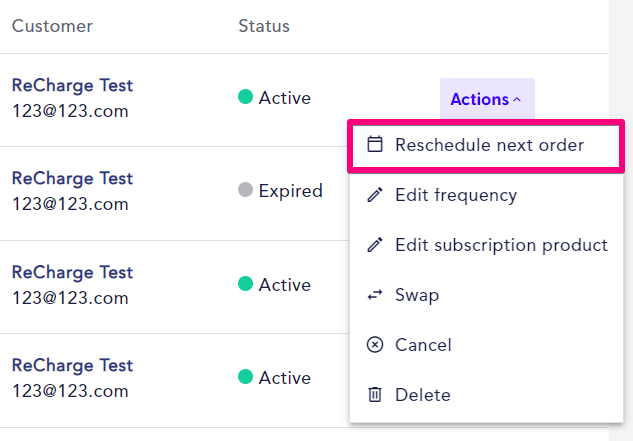Screen dimensions: 633x441
Task: Click the Customer column header
Action: point(52,26)
